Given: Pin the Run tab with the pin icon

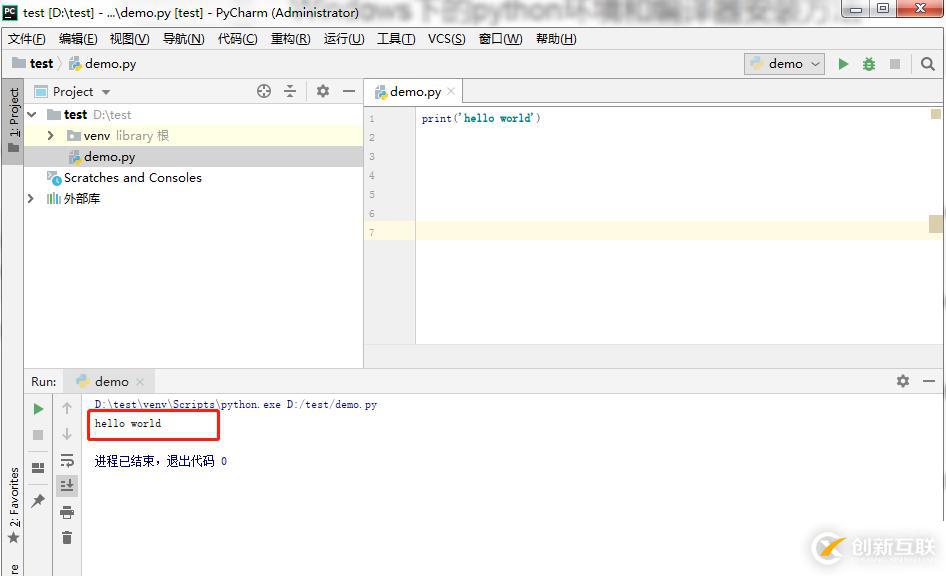Looking at the screenshot, I should [38, 500].
